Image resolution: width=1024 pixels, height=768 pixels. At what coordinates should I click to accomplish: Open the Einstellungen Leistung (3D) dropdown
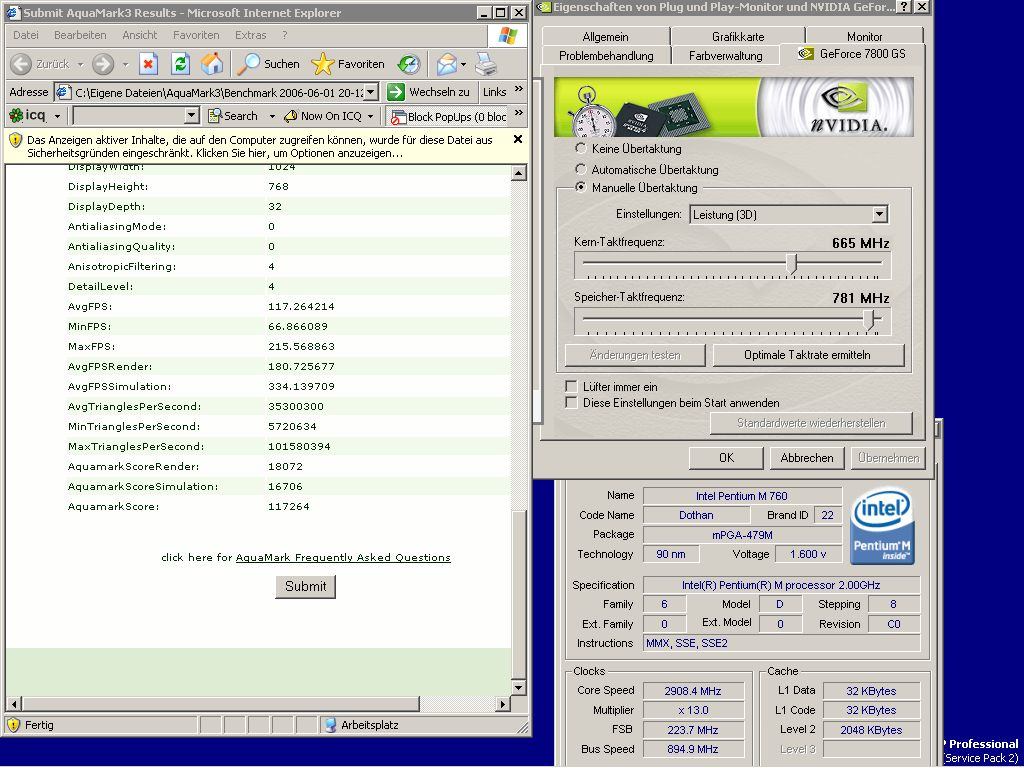[880, 214]
